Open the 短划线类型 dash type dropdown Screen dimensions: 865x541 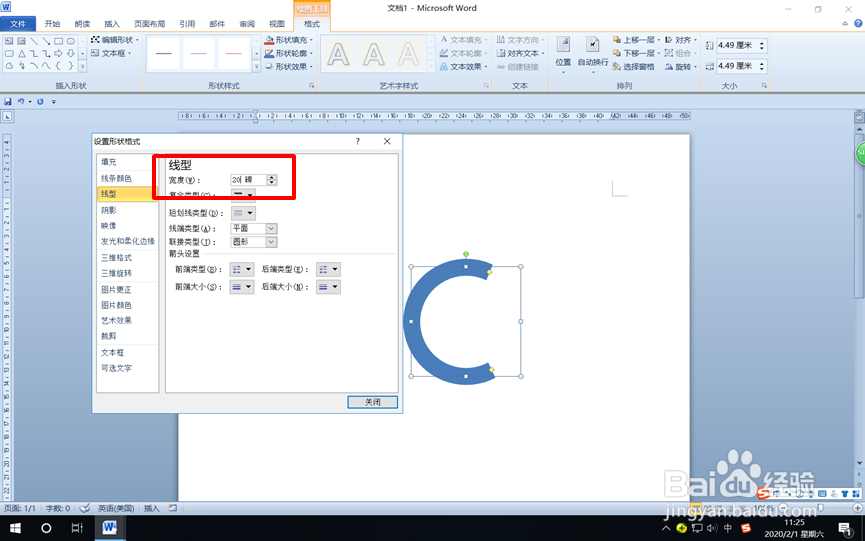point(243,213)
